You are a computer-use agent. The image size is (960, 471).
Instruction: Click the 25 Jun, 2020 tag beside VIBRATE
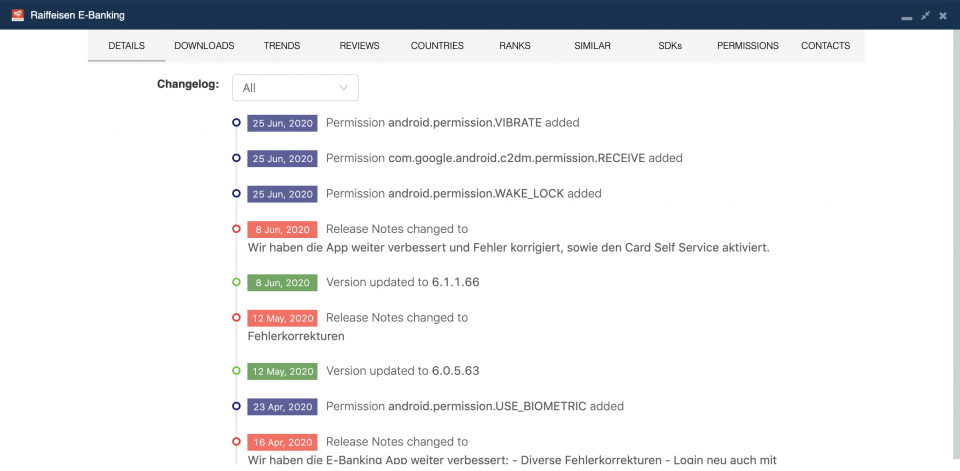pos(282,123)
